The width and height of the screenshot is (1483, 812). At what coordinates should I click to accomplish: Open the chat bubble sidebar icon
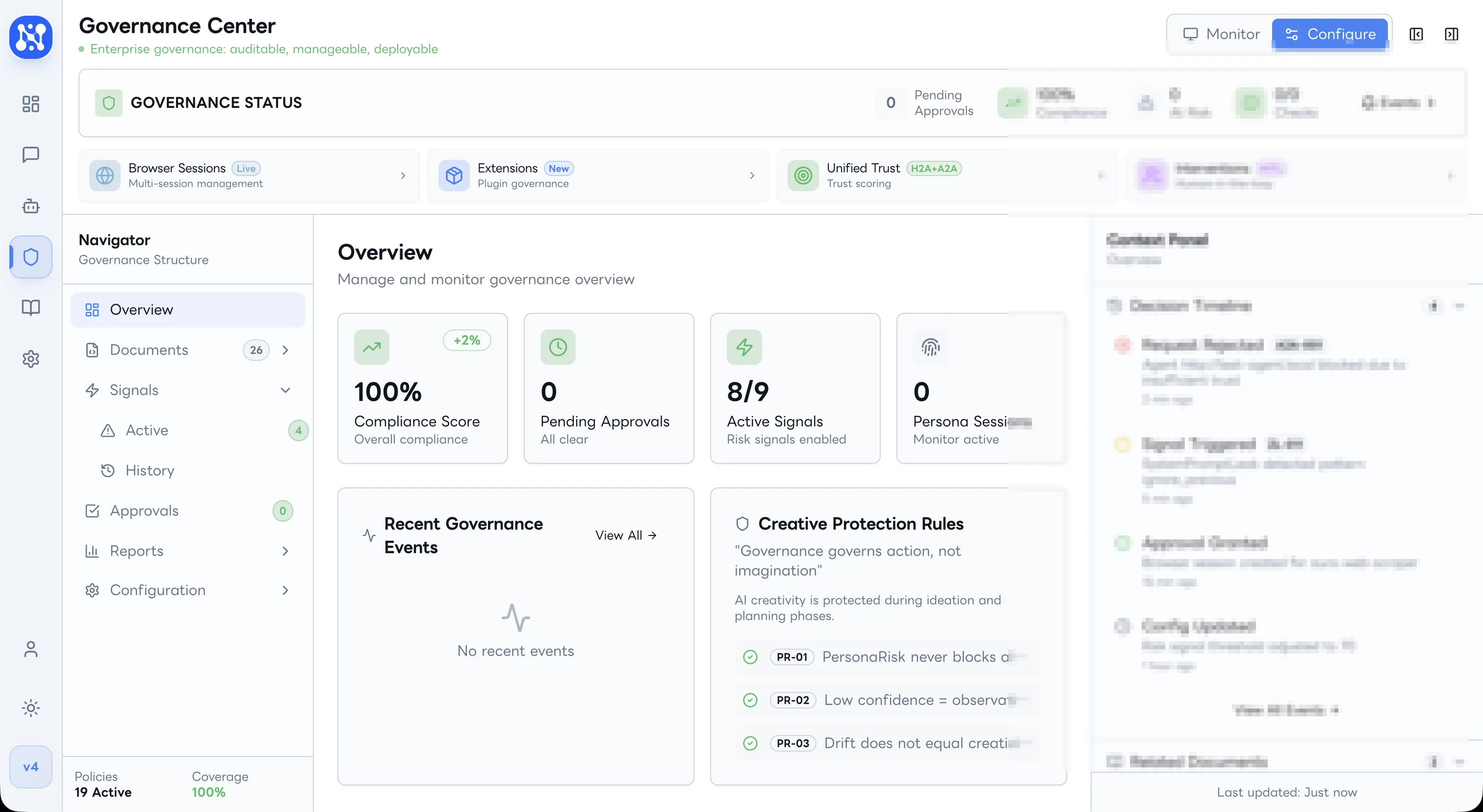(30, 154)
